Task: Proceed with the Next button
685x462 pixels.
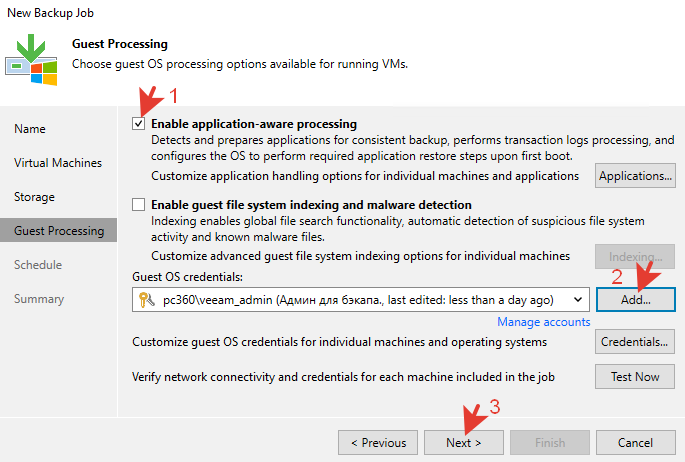Action: 463,442
